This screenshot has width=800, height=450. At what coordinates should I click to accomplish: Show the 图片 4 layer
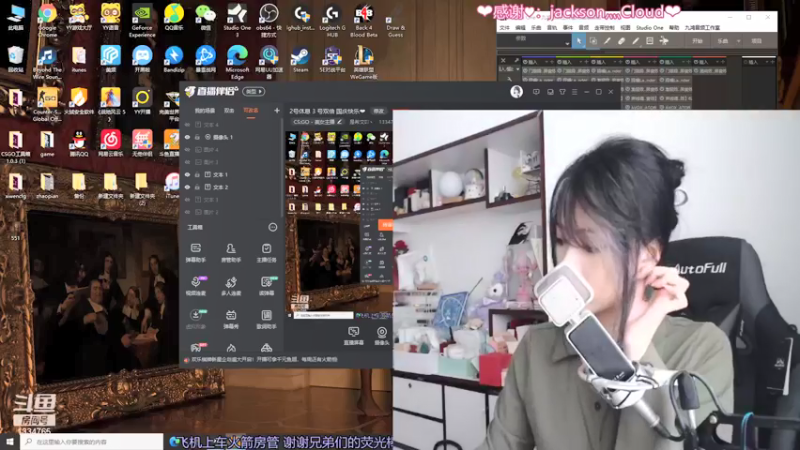tap(187, 149)
